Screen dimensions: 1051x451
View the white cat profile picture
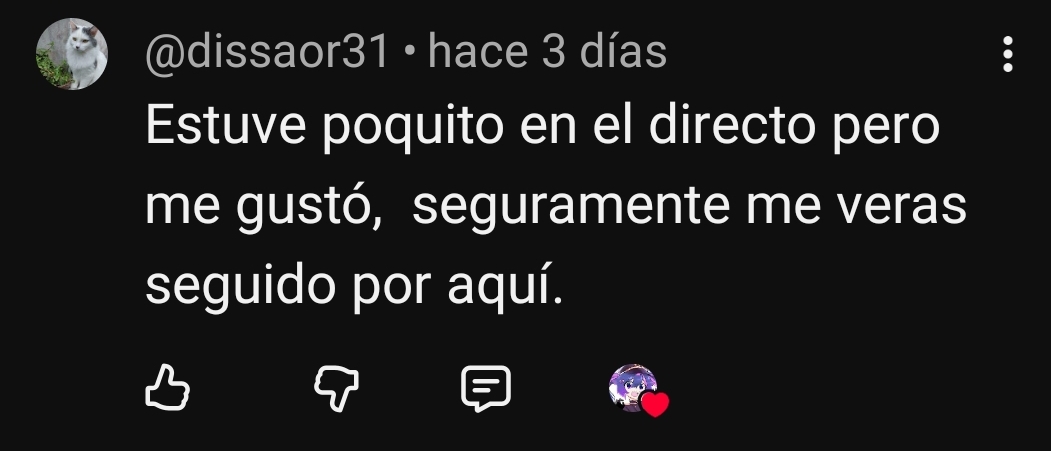click(72, 54)
